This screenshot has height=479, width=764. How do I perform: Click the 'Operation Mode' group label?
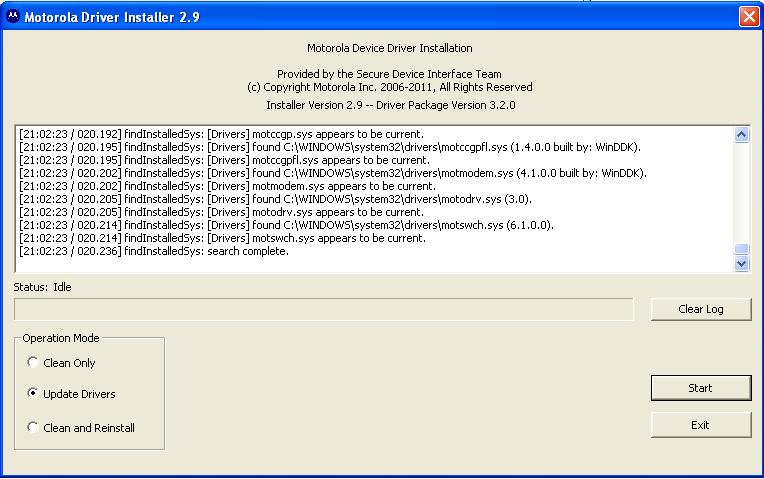coord(61,338)
